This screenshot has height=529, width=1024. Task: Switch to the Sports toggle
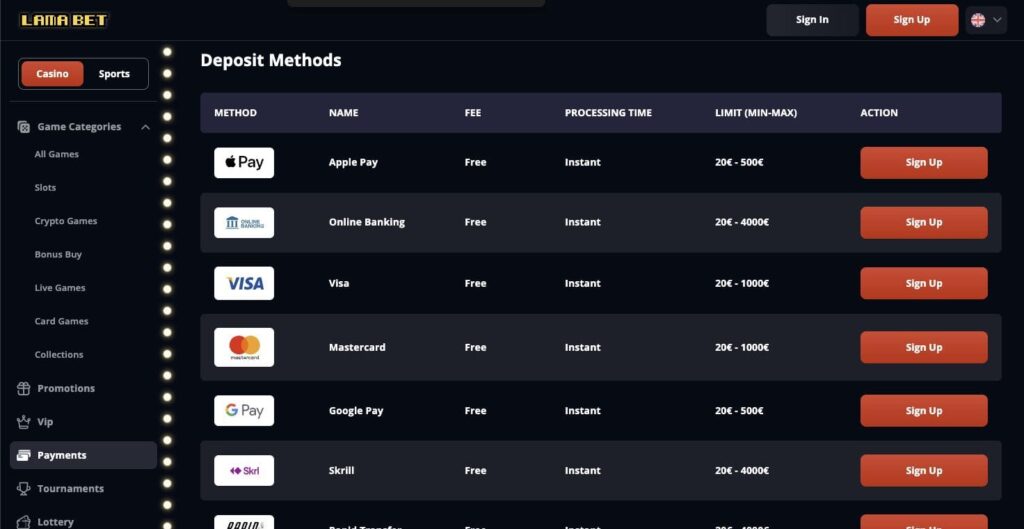[114, 74]
